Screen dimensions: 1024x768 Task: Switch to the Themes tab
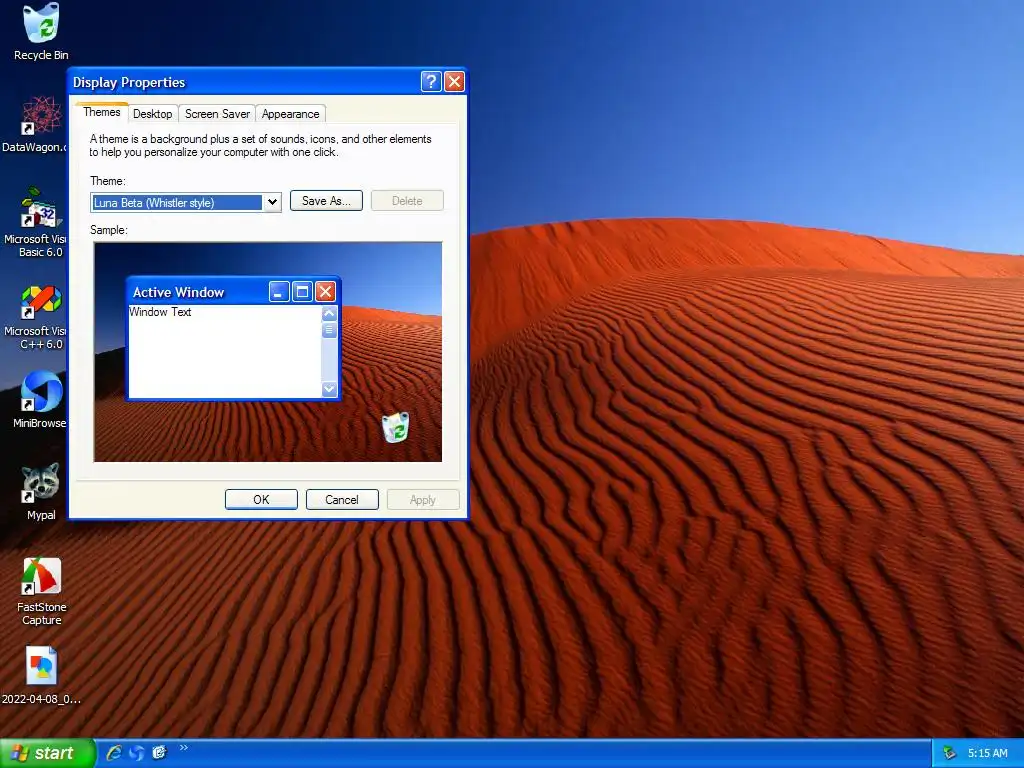pos(101,112)
